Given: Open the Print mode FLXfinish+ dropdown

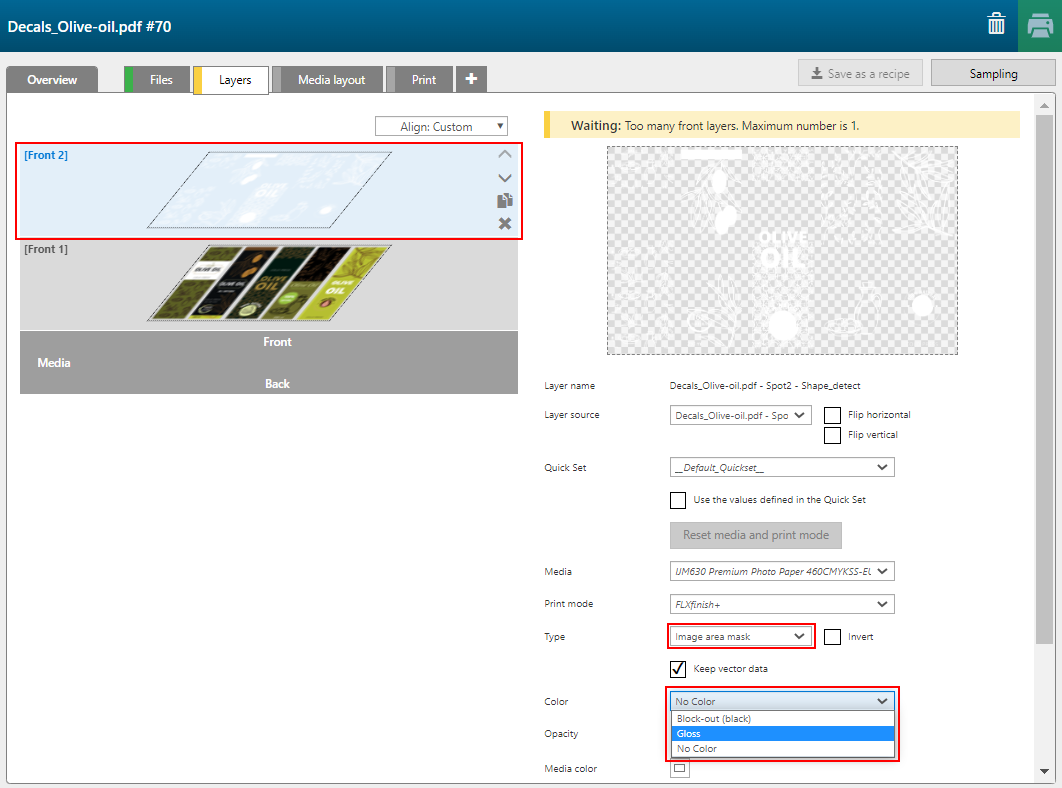Looking at the screenshot, I should pyautogui.click(x=782, y=604).
